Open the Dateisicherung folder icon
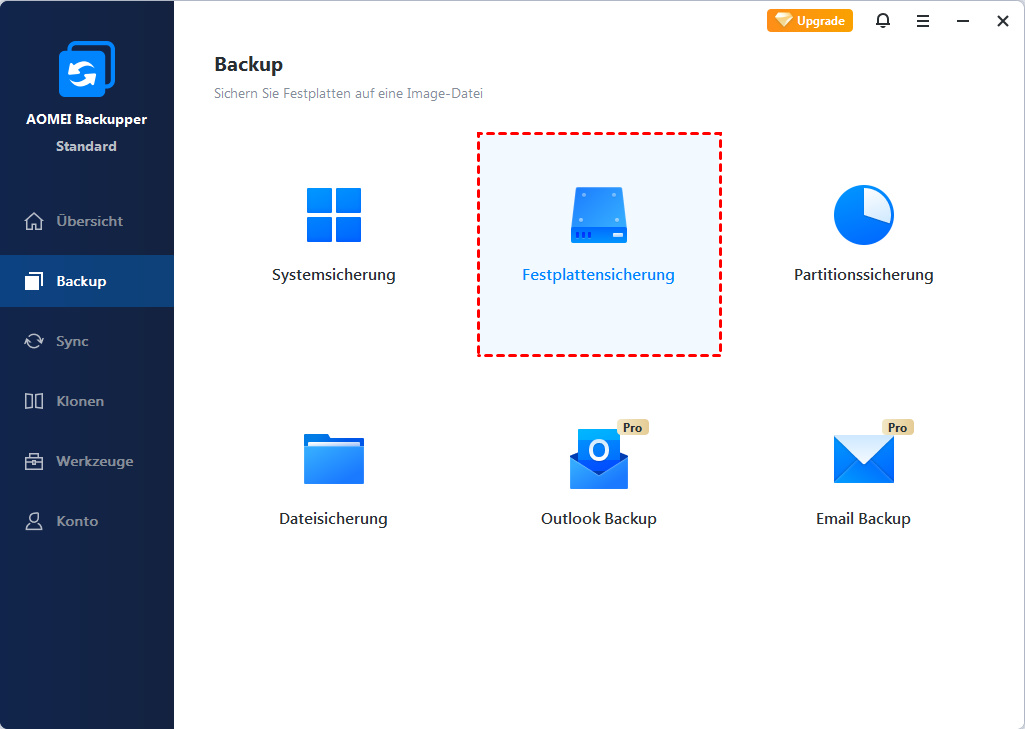The image size is (1025, 729). tap(334, 458)
